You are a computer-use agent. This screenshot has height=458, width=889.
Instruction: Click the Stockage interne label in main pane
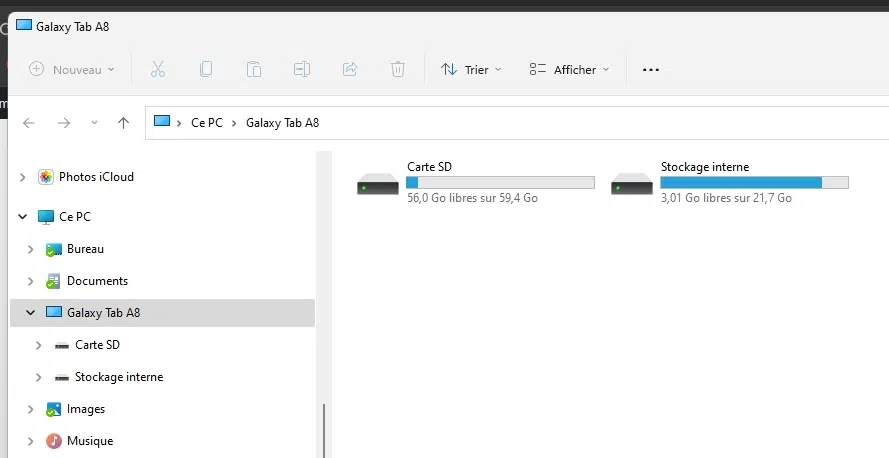(x=705, y=167)
